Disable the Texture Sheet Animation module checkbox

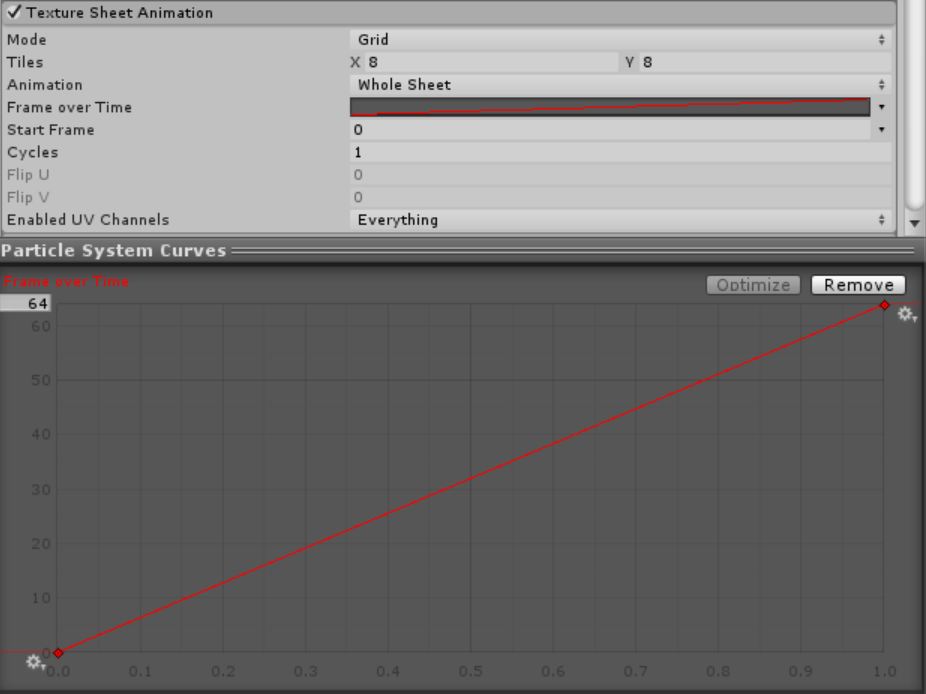click(14, 13)
